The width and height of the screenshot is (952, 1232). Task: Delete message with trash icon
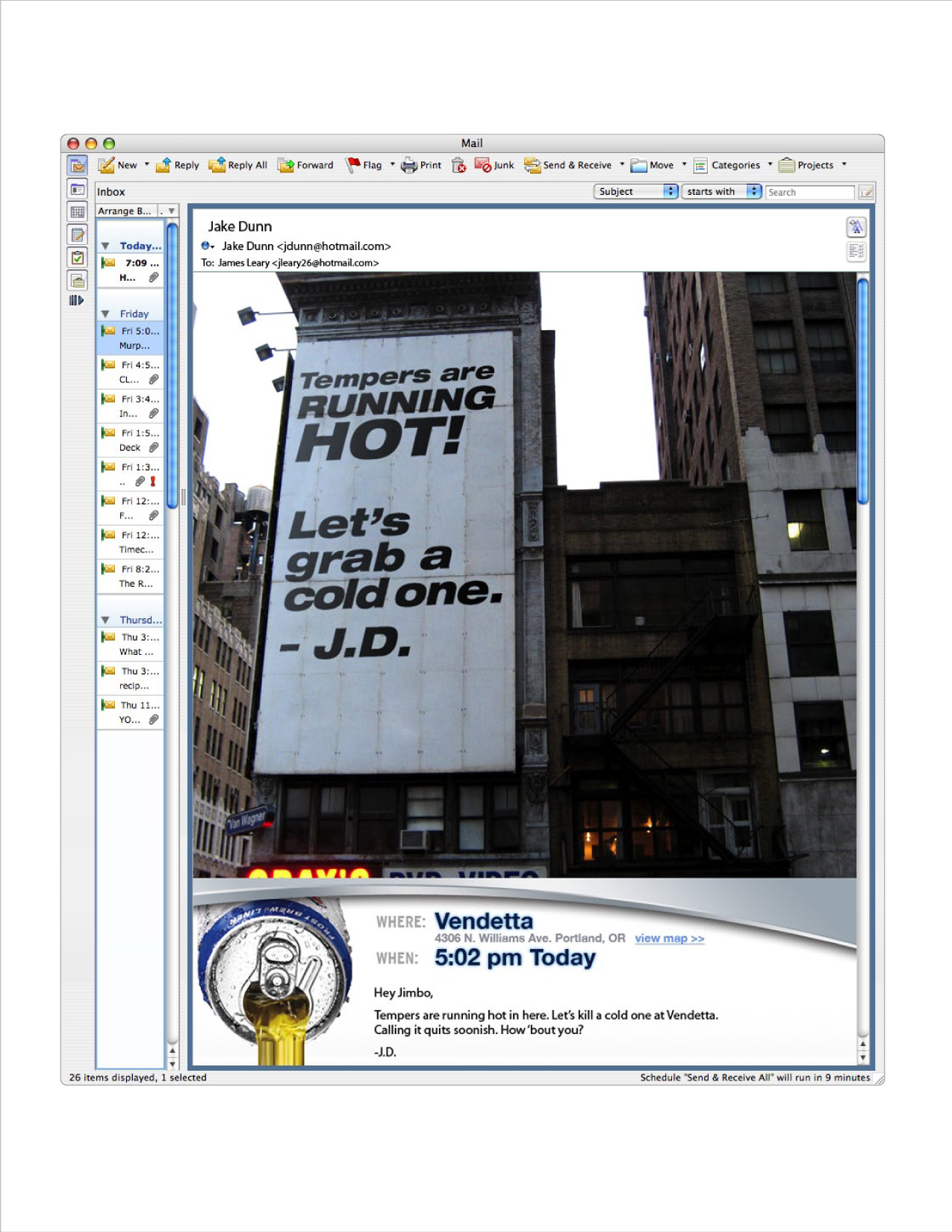pos(458,165)
